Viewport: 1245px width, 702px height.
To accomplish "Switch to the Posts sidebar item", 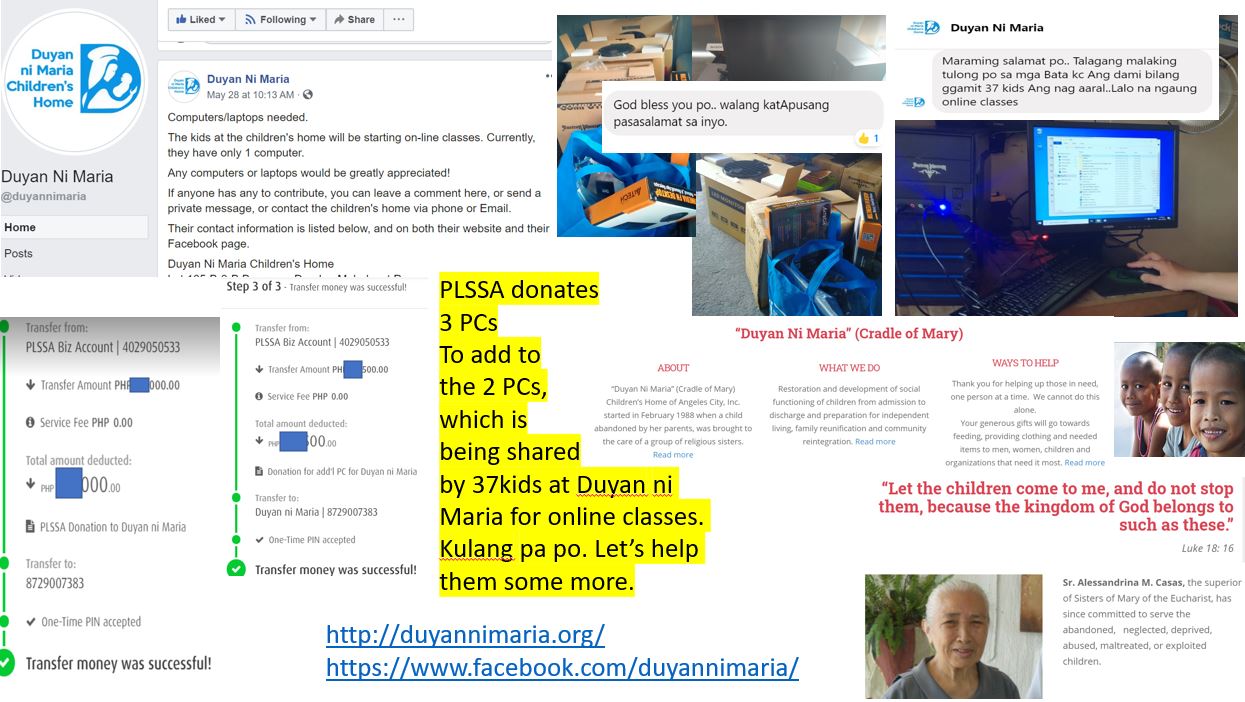I will pyautogui.click(x=18, y=253).
